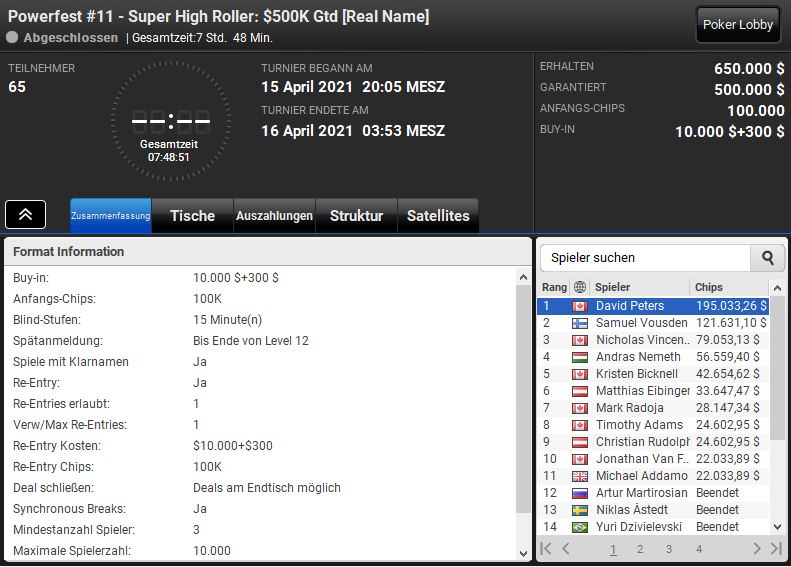Select the Yuri Dzivielevski row
Viewport: 791px width, 567px height.
click(x=653, y=527)
